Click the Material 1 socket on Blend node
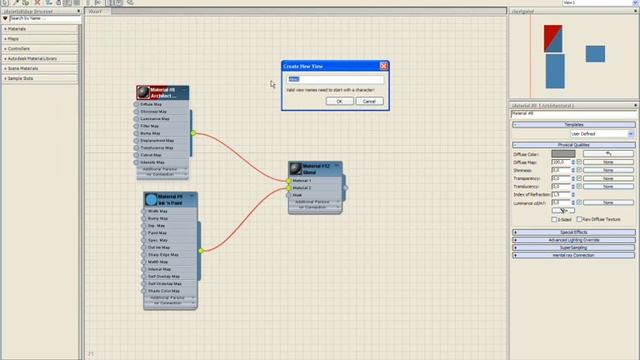640x360 pixels. click(x=289, y=180)
